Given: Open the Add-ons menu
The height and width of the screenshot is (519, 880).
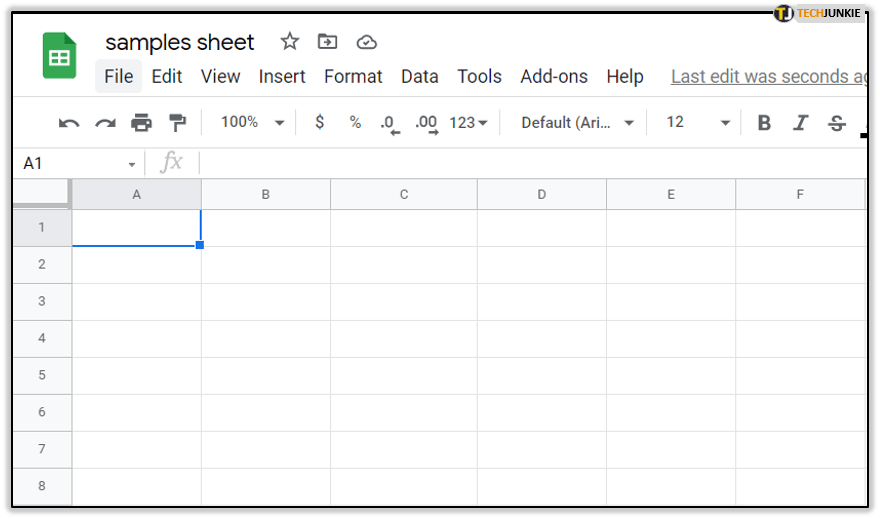Looking at the screenshot, I should click(x=554, y=77).
